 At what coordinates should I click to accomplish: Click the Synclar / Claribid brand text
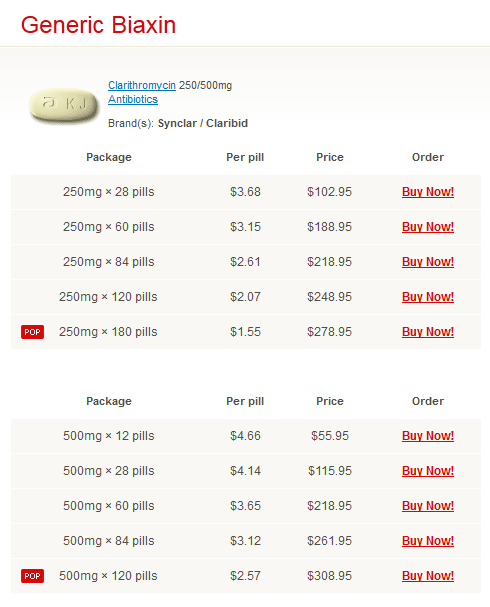pos(203,123)
